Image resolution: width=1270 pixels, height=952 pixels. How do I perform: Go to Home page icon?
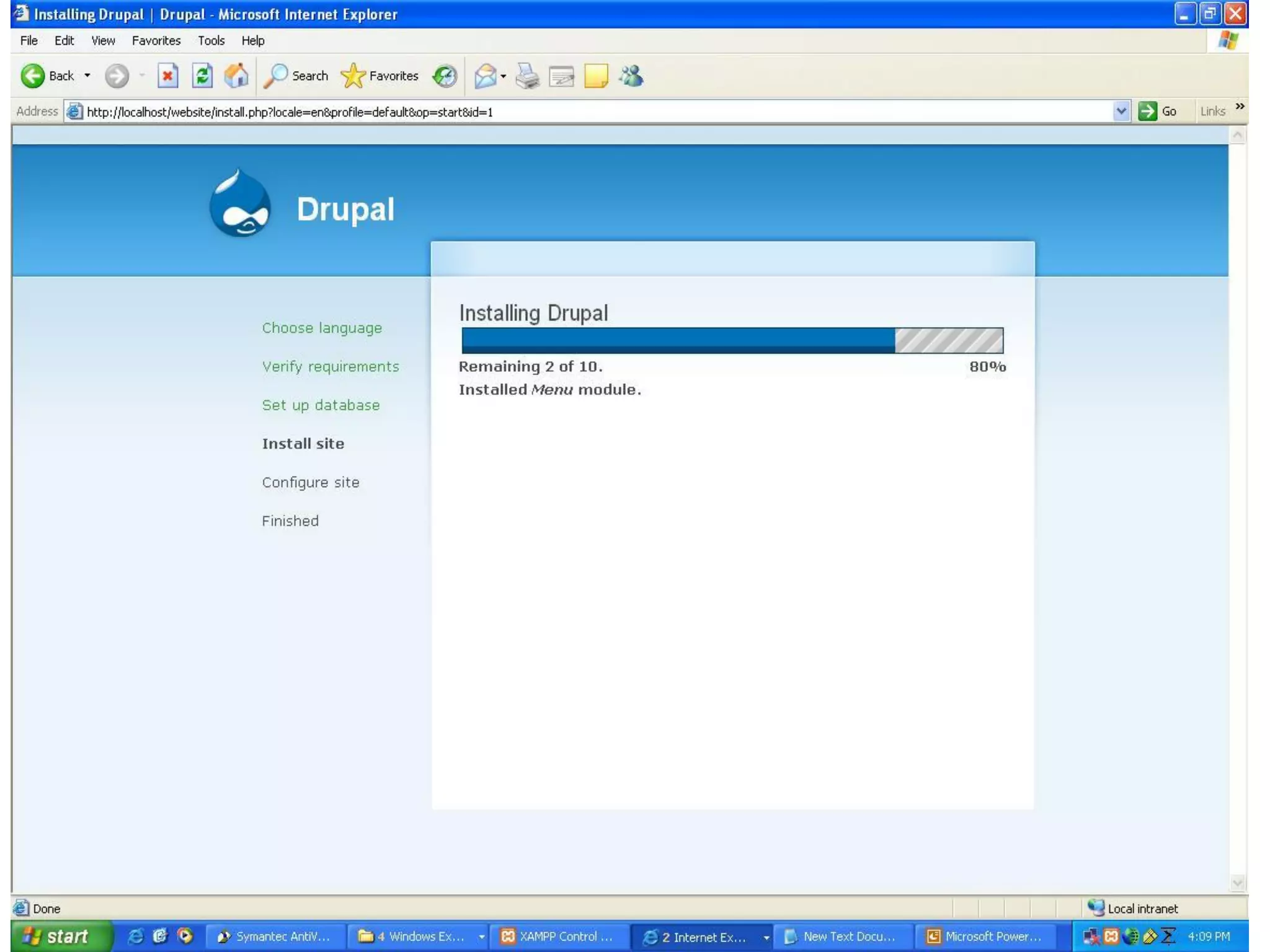[x=236, y=76]
